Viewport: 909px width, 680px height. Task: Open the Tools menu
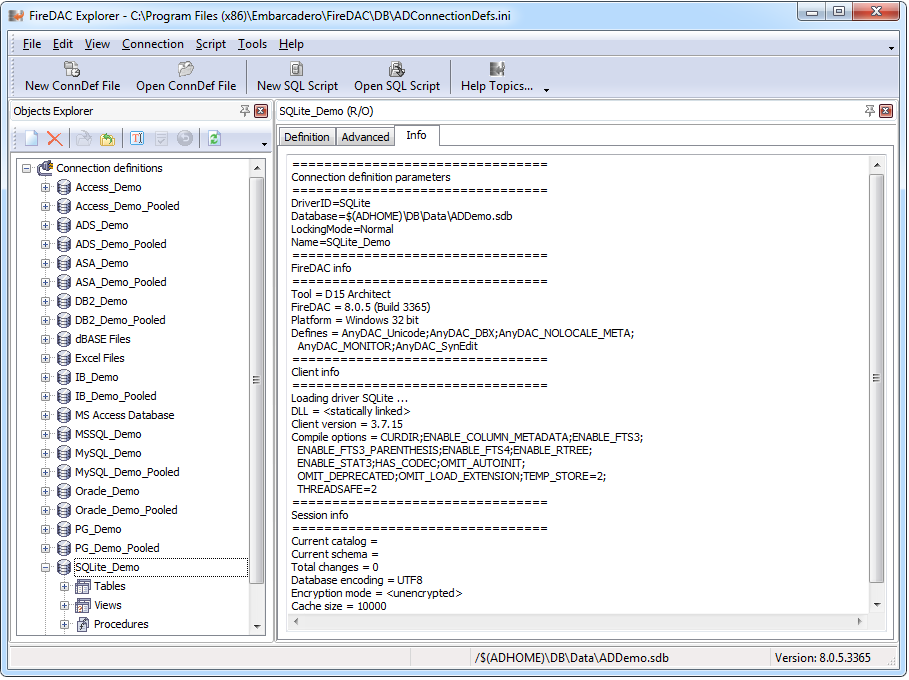point(252,44)
